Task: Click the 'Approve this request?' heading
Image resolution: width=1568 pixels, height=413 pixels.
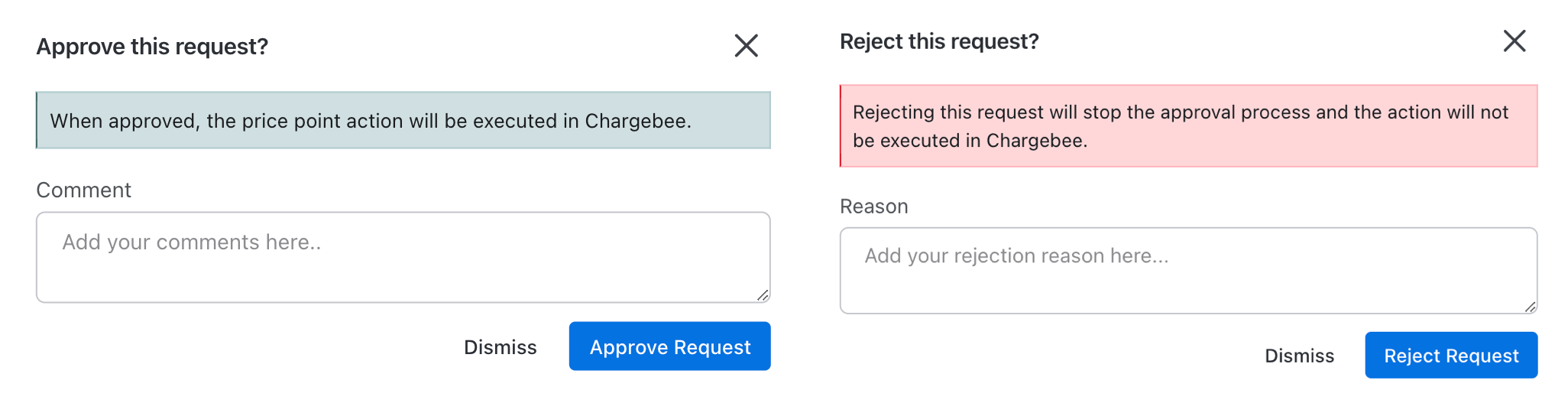Action: pyautogui.click(x=152, y=47)
